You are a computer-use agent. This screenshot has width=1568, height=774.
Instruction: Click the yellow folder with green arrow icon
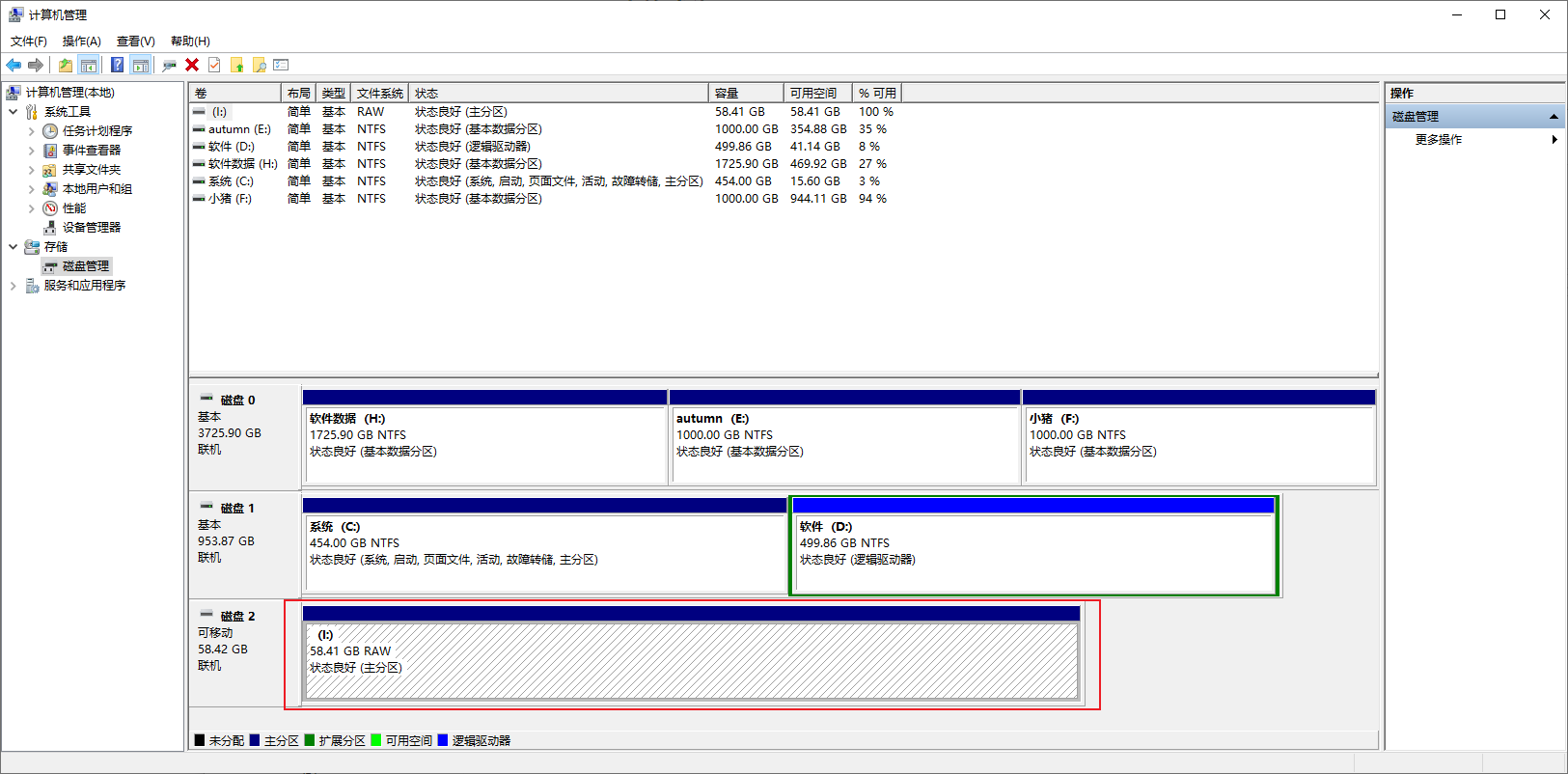click(237, 65)
